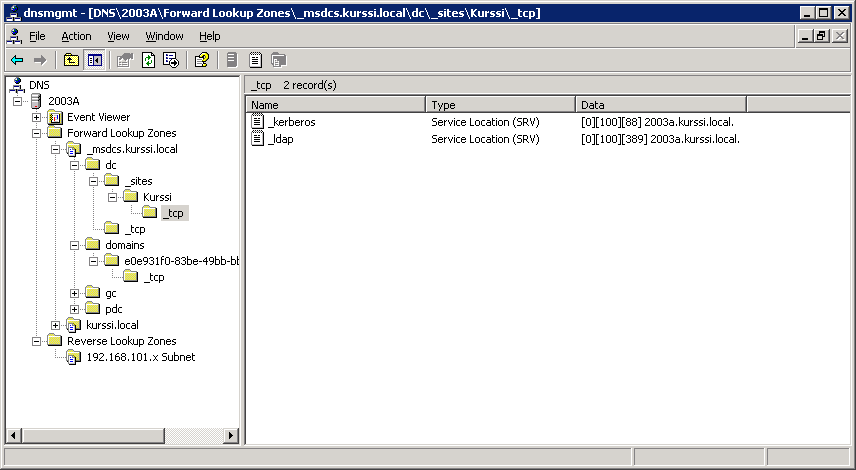Click the Forward Lookup Zones folder icon

(x=55, y=133)
